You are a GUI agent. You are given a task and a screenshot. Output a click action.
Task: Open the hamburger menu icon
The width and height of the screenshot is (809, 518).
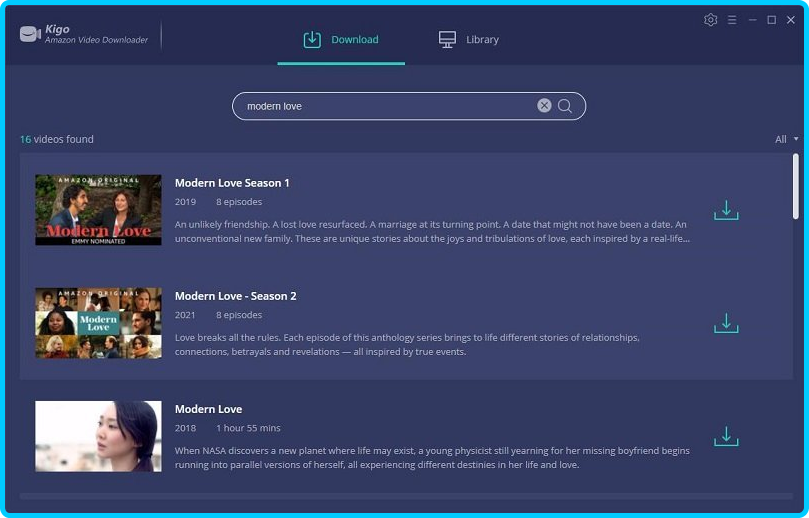732,20
